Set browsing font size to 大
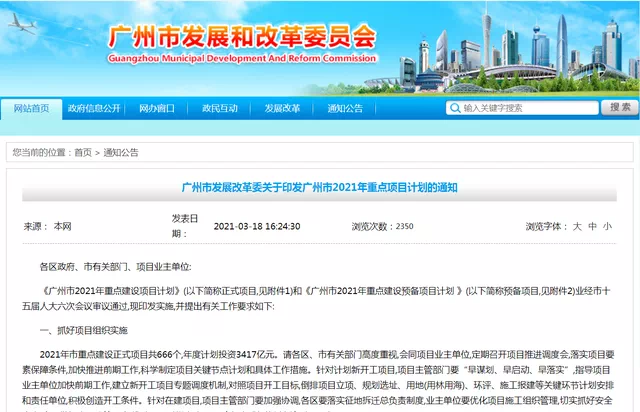The width and height of the screenshot is (640, 412). click(577, 226)
